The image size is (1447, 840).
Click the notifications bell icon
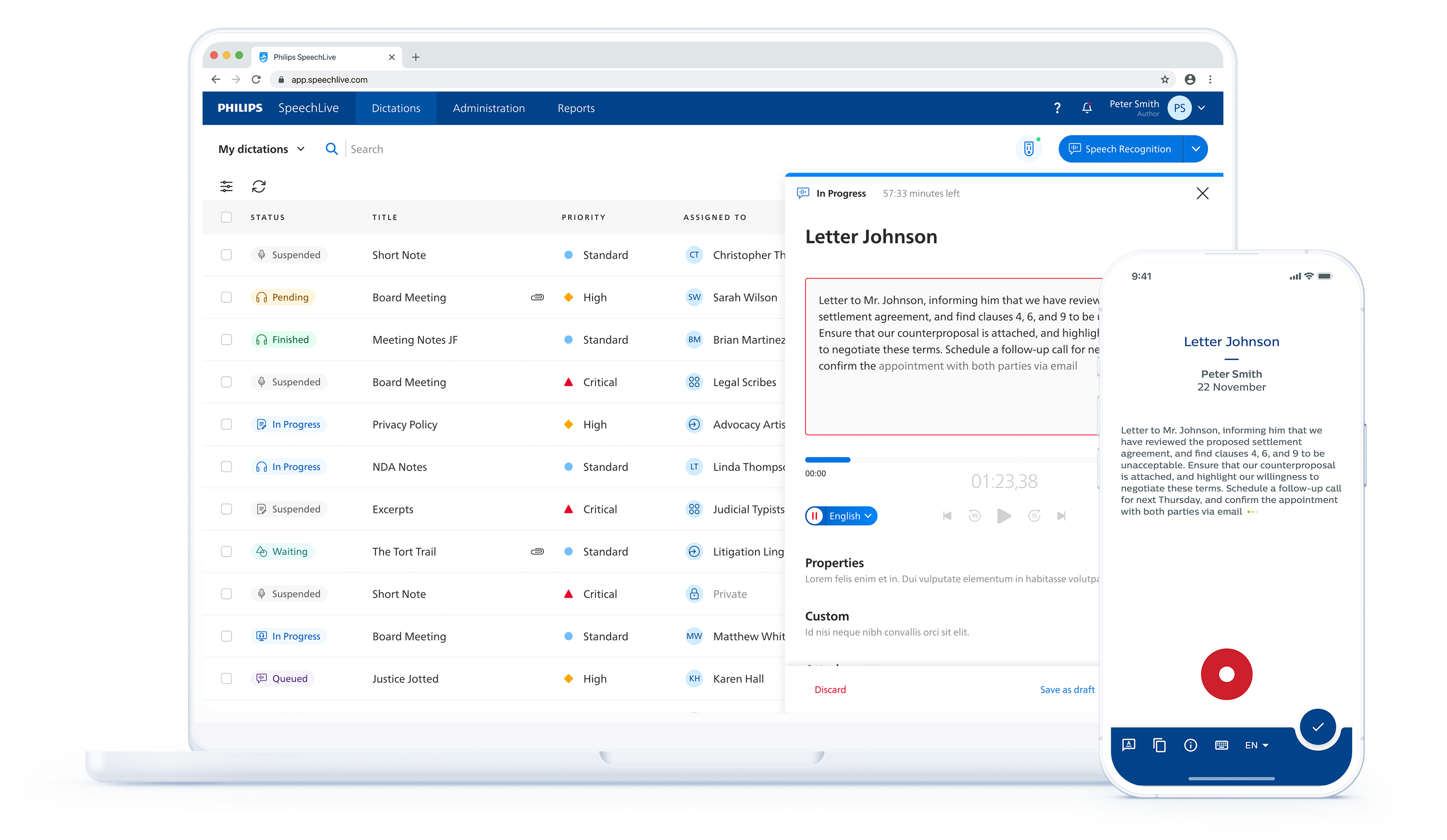(x=1086, y=108)
